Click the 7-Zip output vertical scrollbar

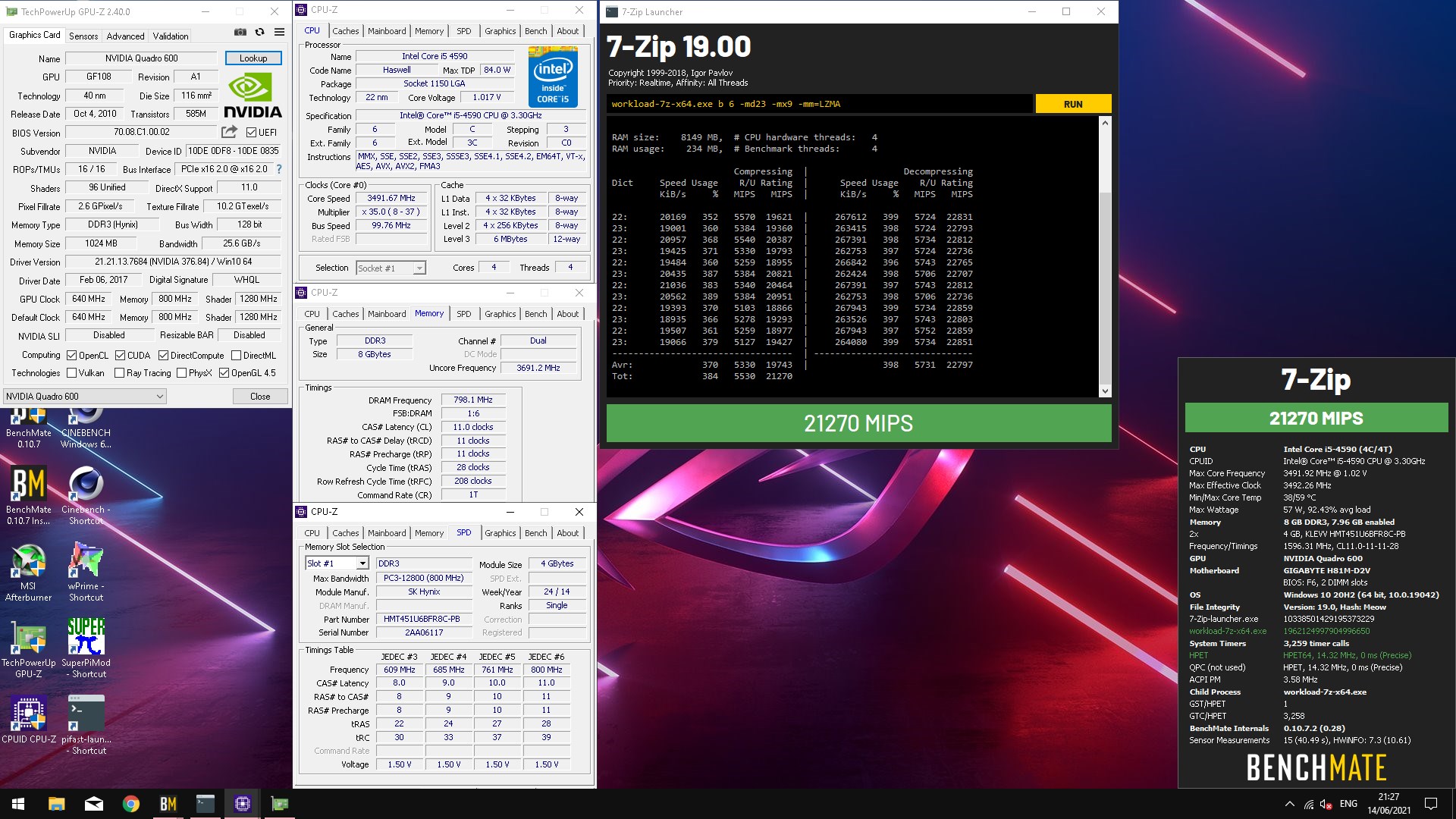[x=1105, y=256]
